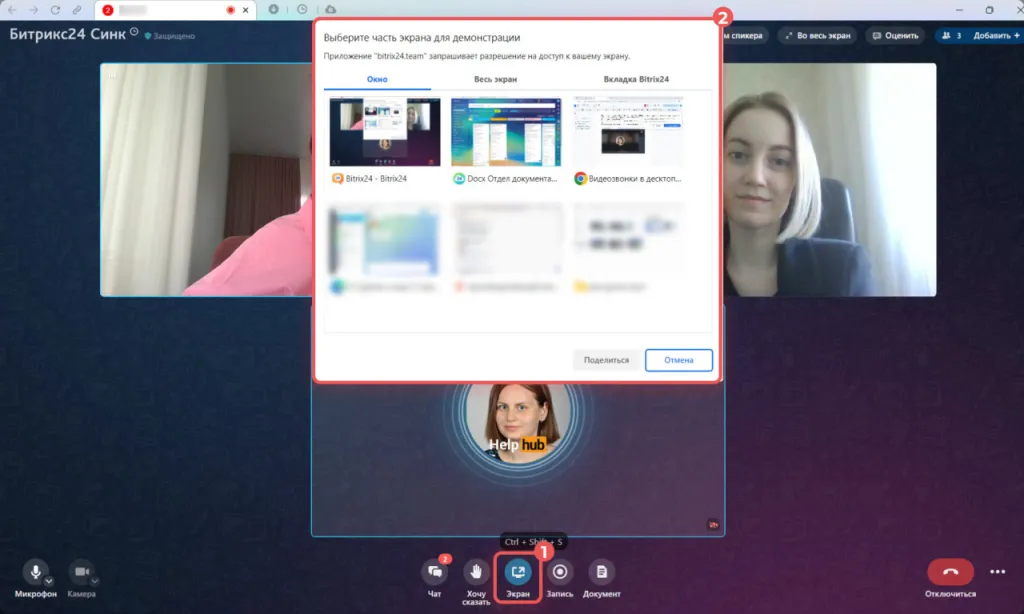The width and height of the screenshot is (1024, 614).
Task: Hang up using the red Отключиться button
Action: 950,572
